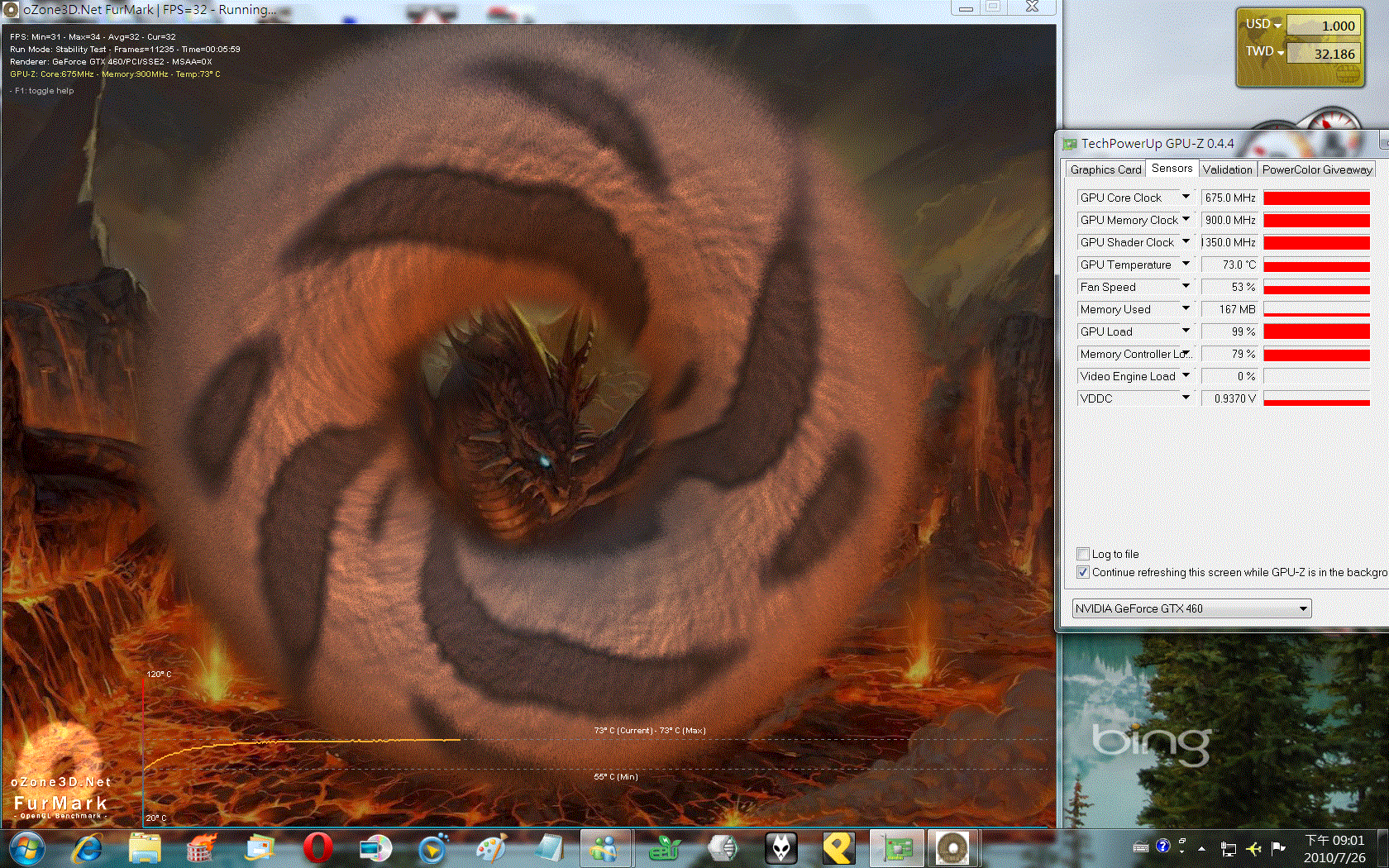The width and height of the screenshot is (1389, 868).
Task: Open the foobar2000 alien-head taskbar icon
Action: pyautogui.click(x=781, y=848)
